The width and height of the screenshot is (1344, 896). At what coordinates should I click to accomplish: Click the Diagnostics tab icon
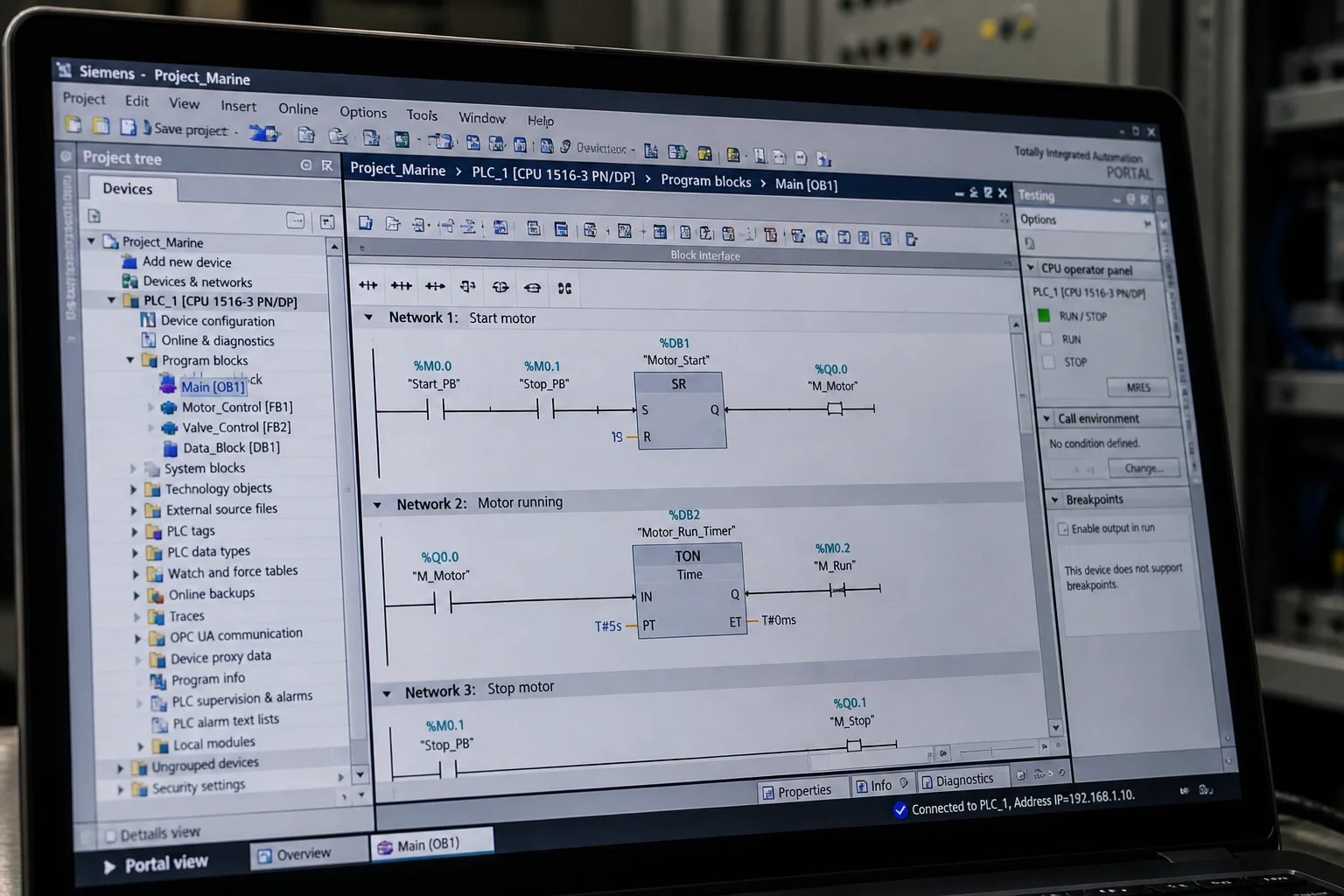[x=927, y=782]
